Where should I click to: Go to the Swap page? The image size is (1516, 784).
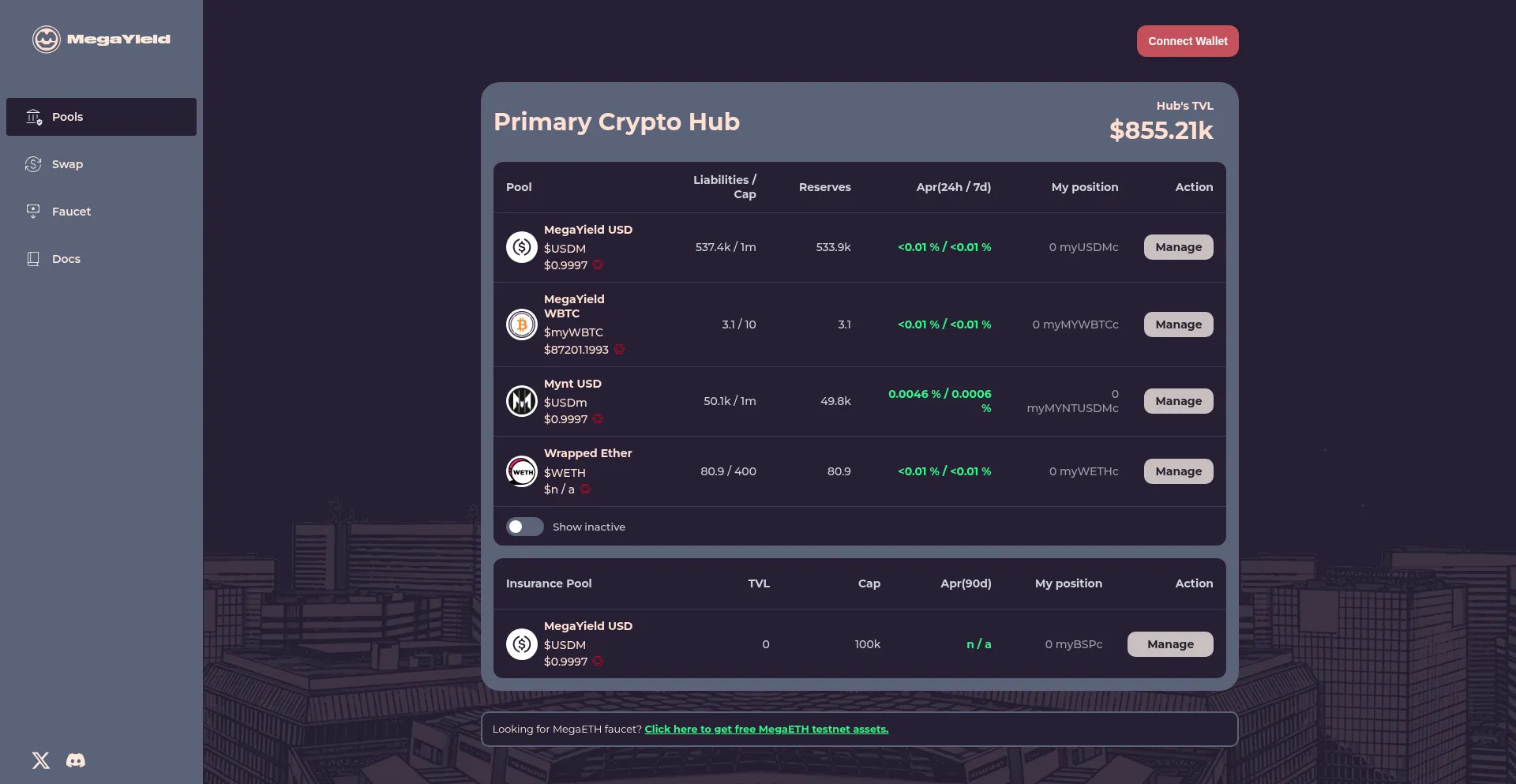[67, 164]
